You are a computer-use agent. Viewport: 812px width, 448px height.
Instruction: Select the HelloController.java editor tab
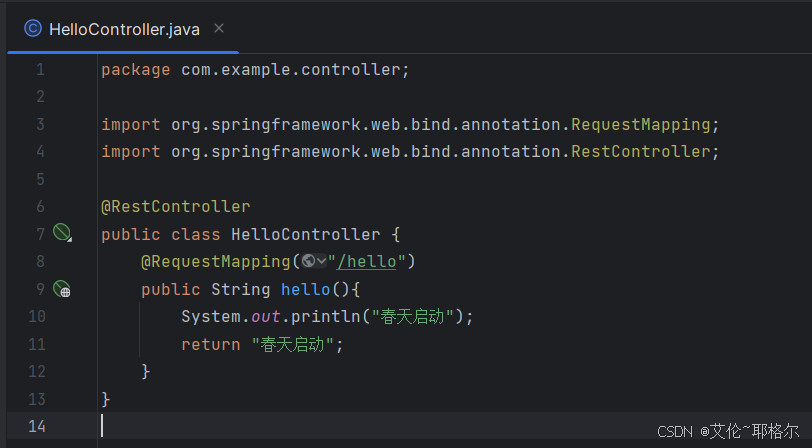[x=124, y=29]
